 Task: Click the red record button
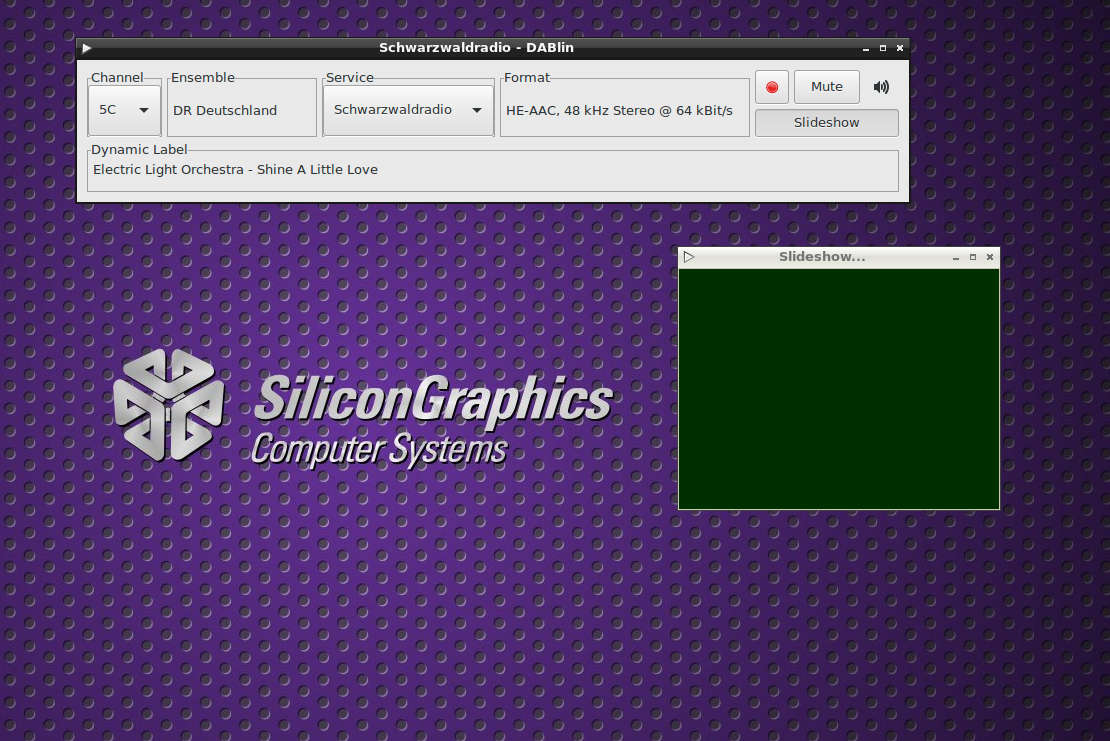[771, 87]
